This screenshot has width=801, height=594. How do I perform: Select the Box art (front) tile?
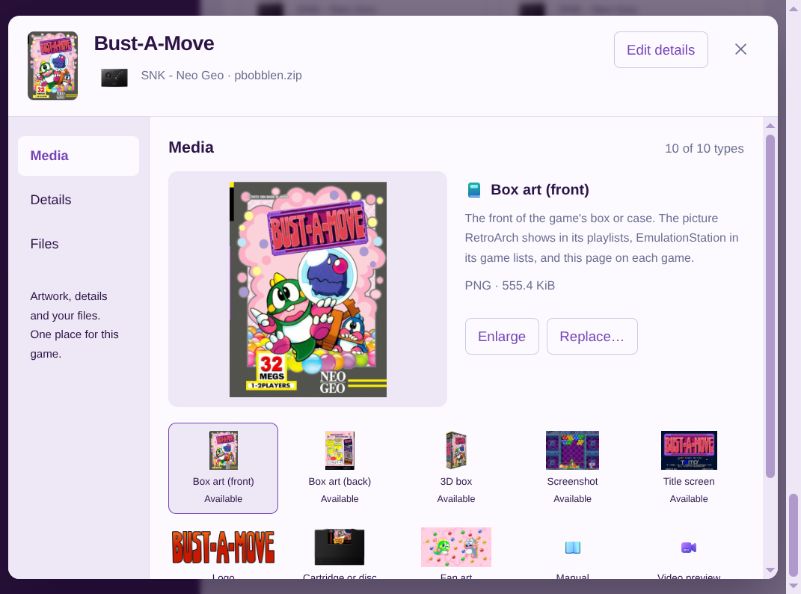(223, 468)
